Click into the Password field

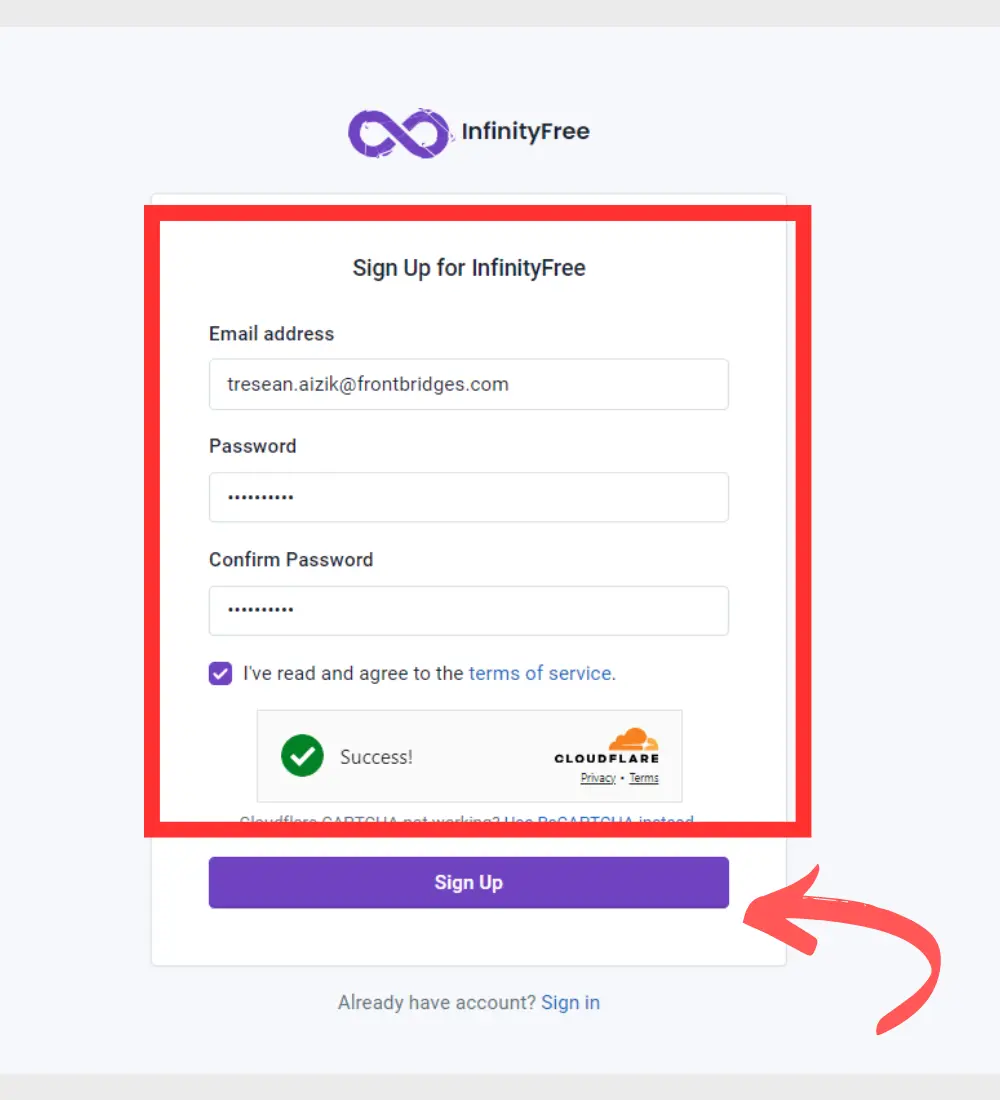(x=469, y=497)
